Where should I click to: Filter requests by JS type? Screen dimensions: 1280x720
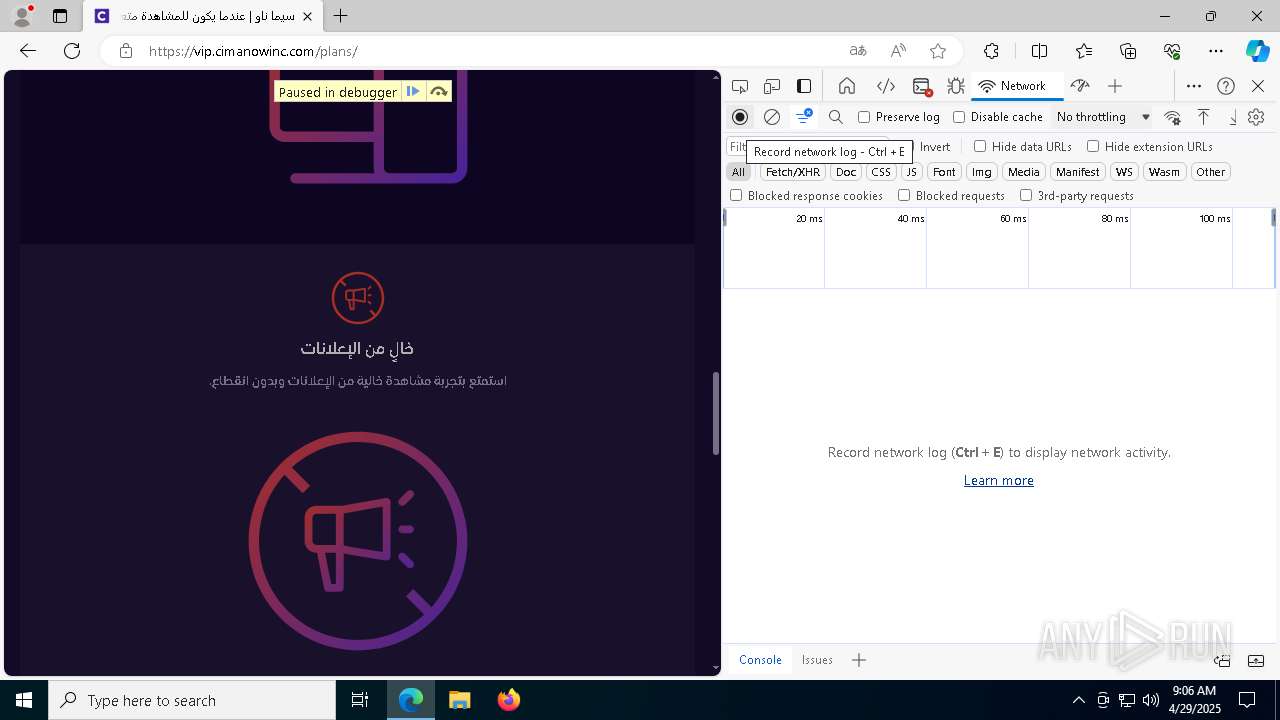pyautogui.click(x=911, y=172)
